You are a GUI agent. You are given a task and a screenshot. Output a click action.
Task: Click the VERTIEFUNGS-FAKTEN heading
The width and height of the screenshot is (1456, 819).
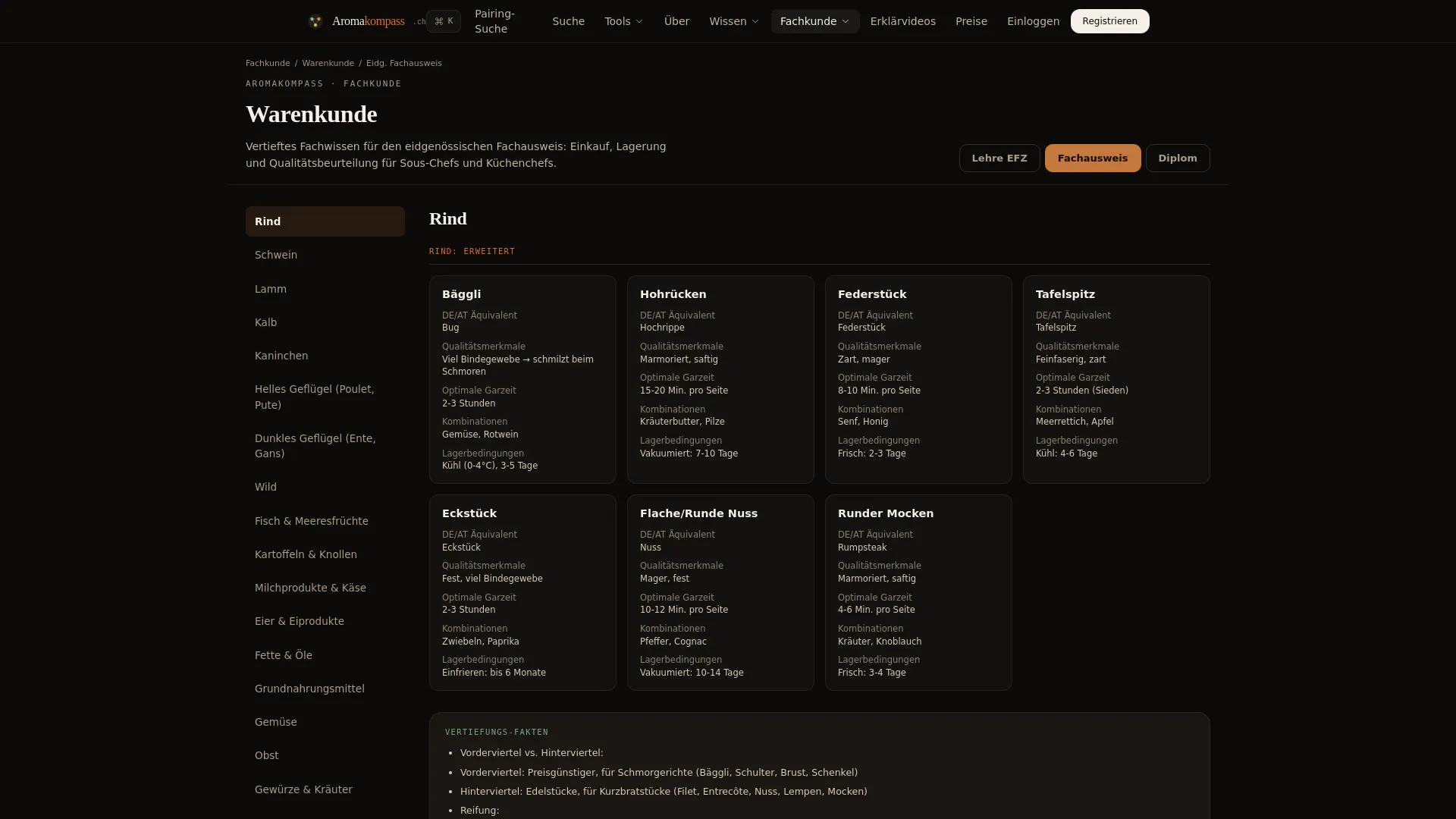(x=497, y=732)
